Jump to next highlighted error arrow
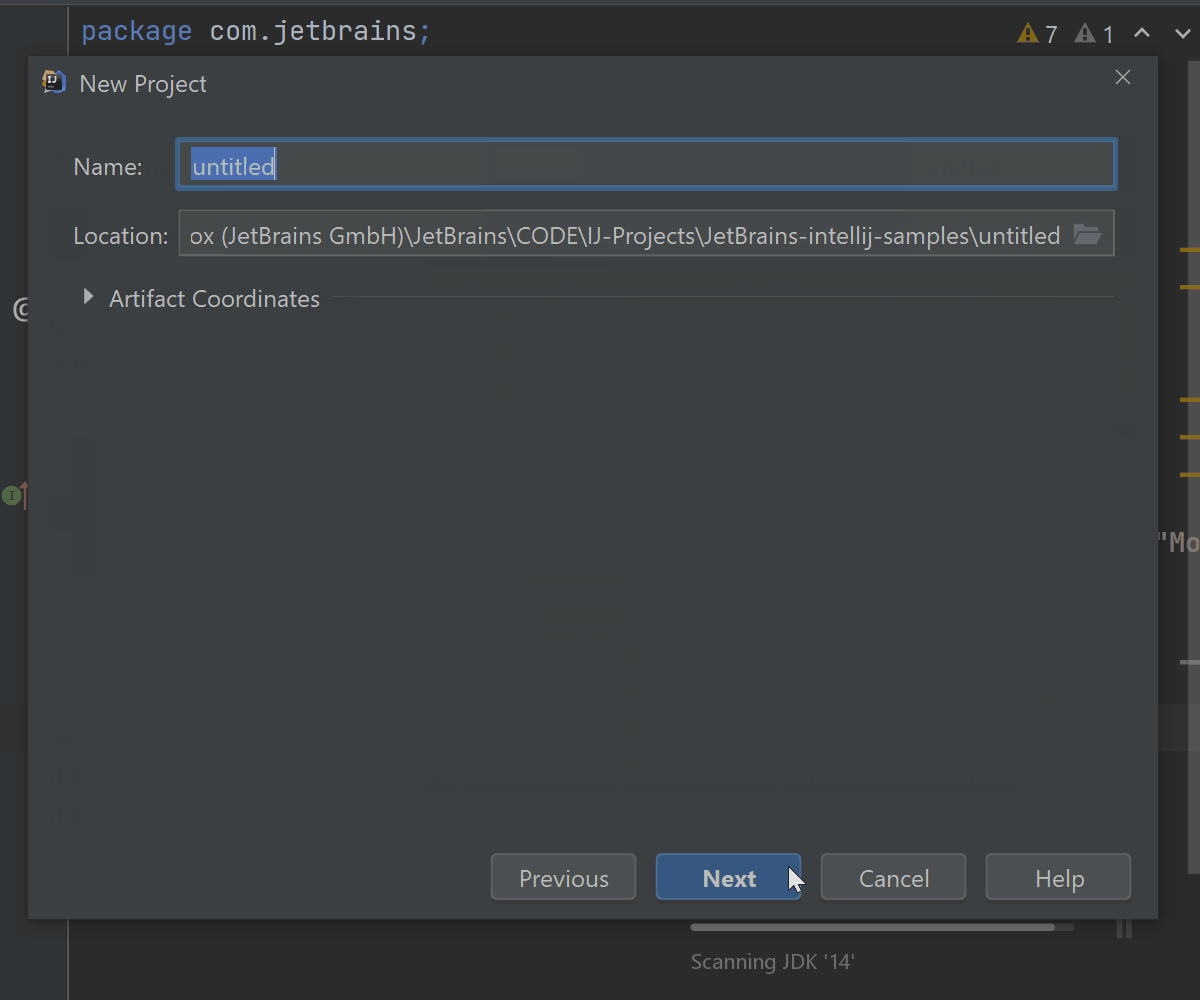Screen dimensions: 1200x1000 [1182, 33]
